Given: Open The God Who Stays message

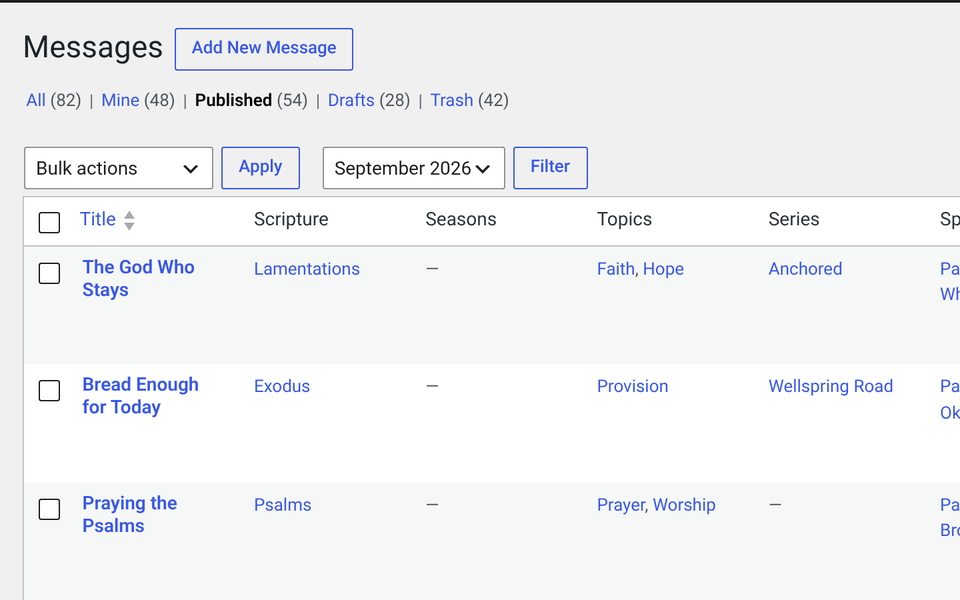Looking at the screenshot, I should (138, 279).
